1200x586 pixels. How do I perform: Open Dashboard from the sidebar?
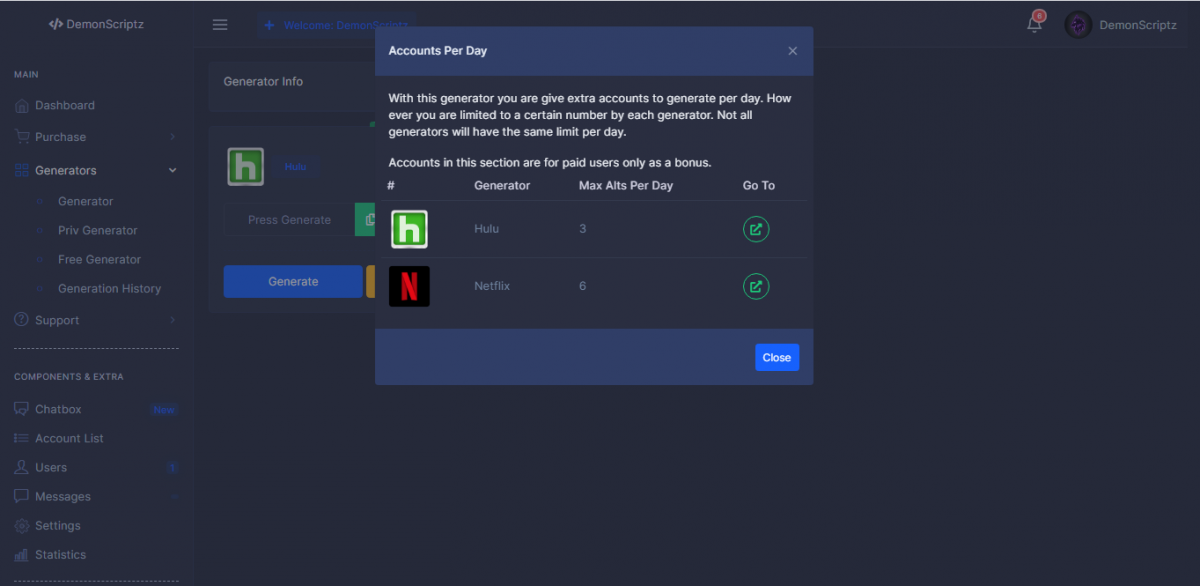pos(65,106)
